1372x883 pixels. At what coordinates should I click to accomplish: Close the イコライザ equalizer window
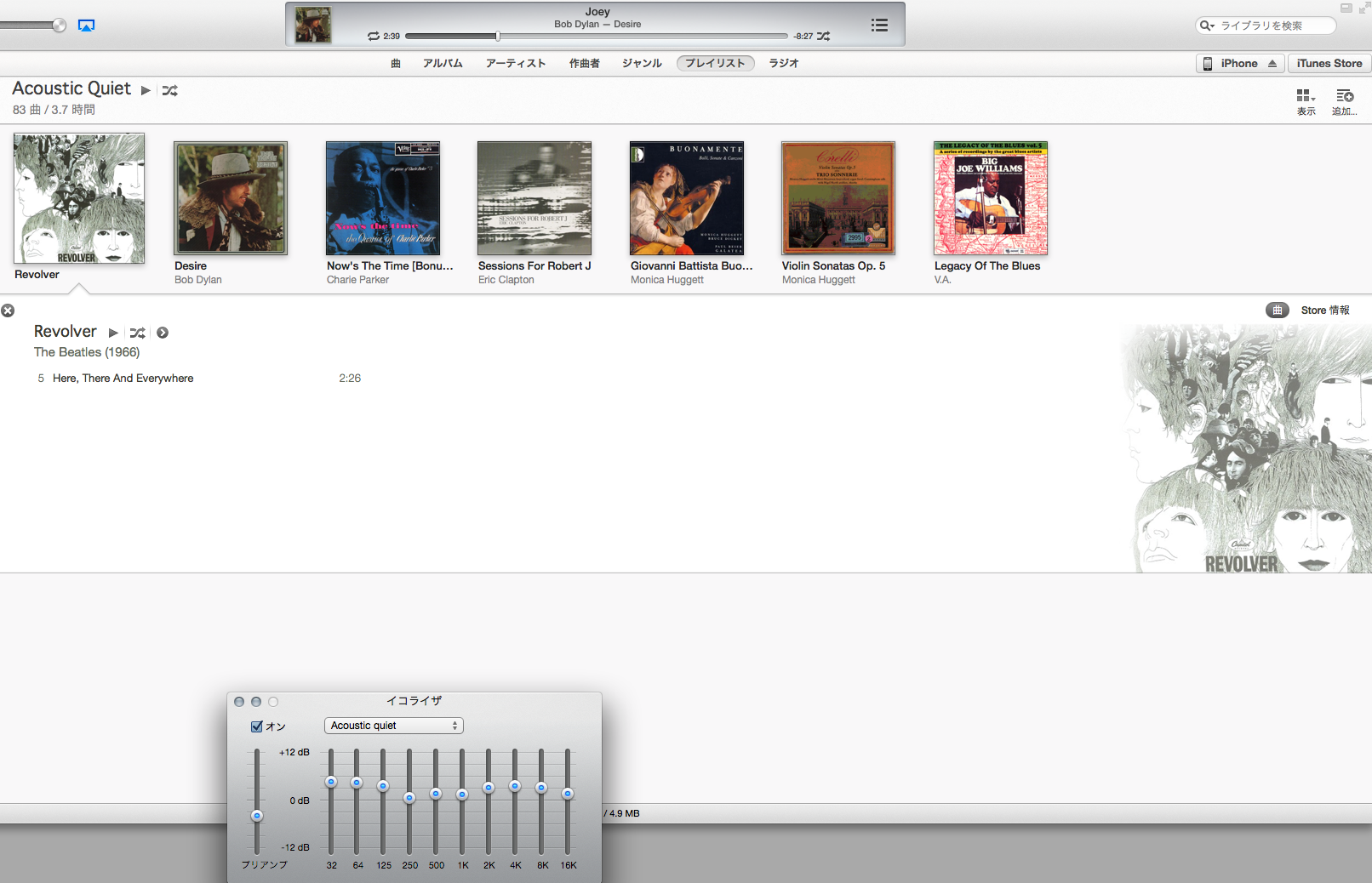tap(239, 702)
